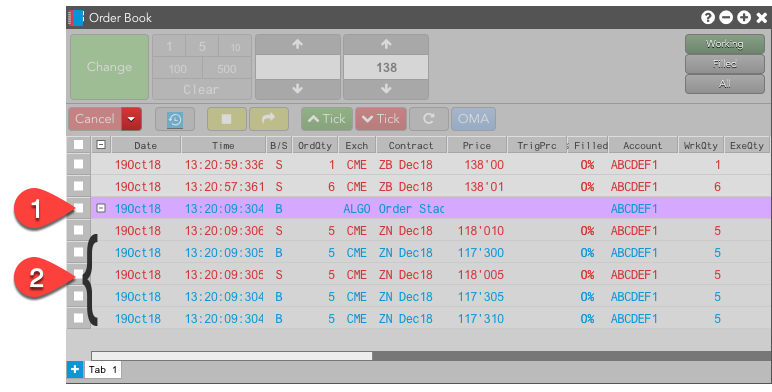Sort by the TrigPrc column header
The height and width of the screenshot is (392, 772).
[537, 145]
